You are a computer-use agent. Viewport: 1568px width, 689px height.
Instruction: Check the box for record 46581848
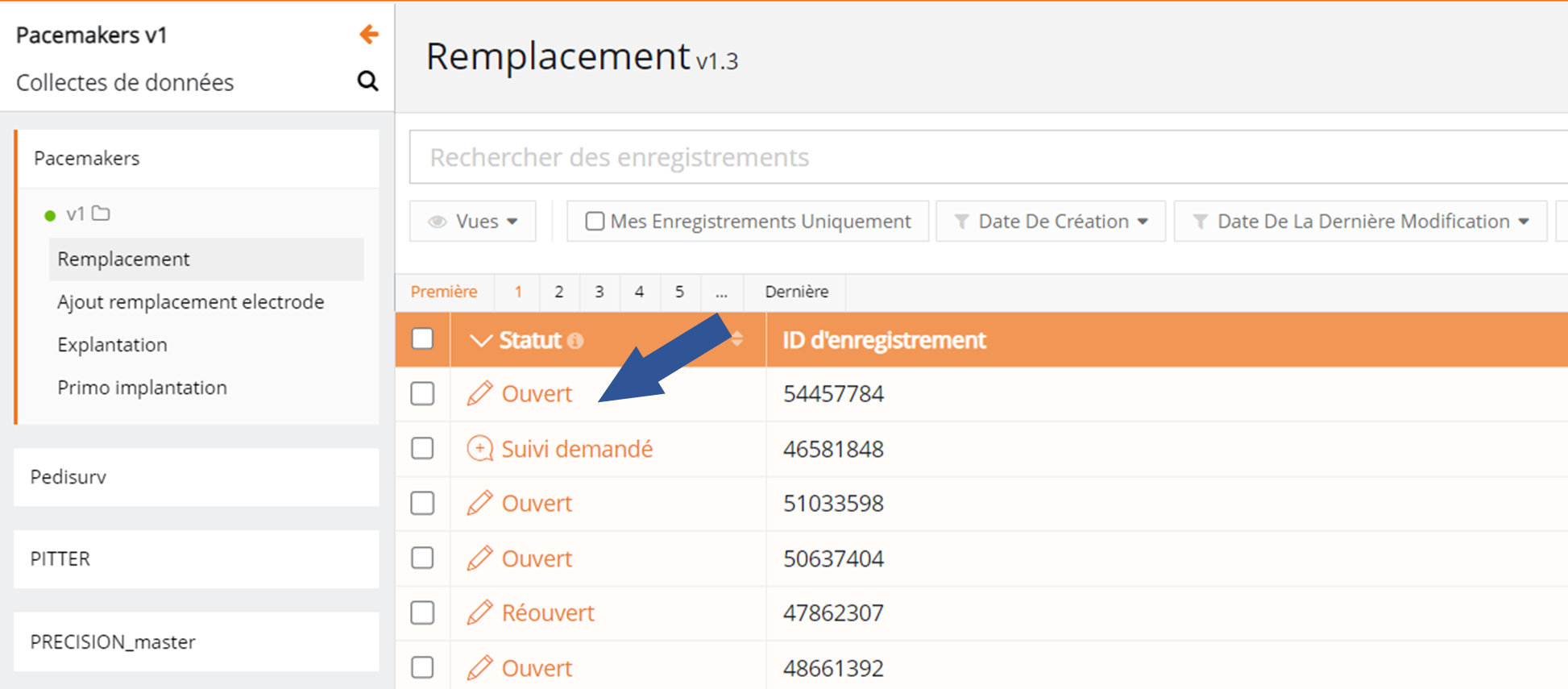click(422, 448)
